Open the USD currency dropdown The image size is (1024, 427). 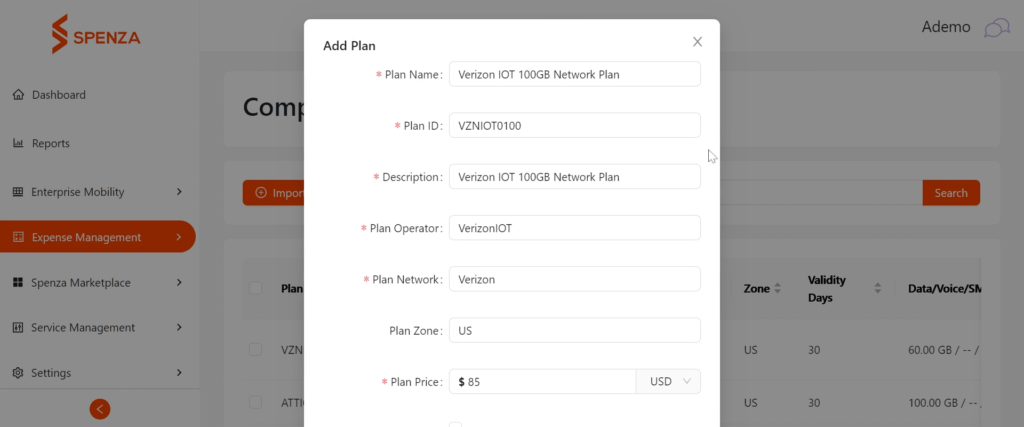[x=668, y=381]
